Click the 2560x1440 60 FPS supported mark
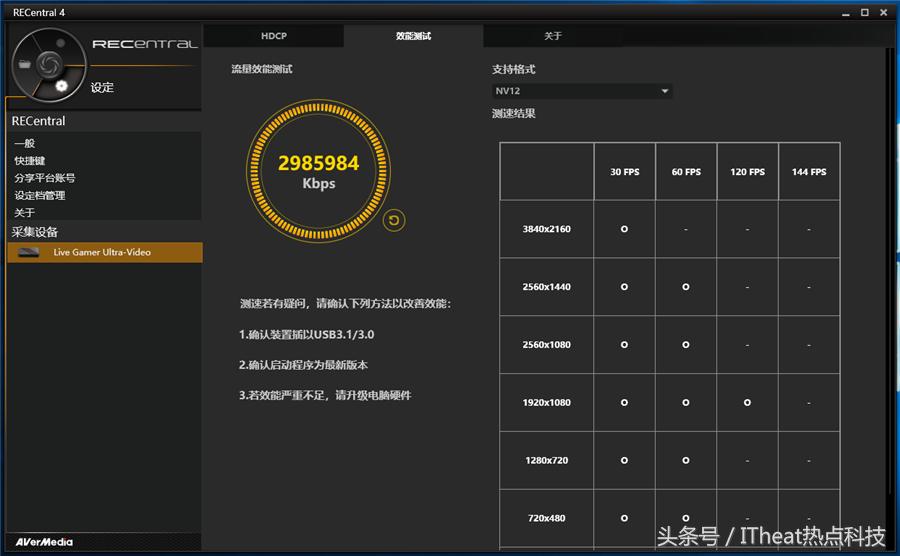Image resolution: width=900 pixels, height=556 pixels. point(685,287)
